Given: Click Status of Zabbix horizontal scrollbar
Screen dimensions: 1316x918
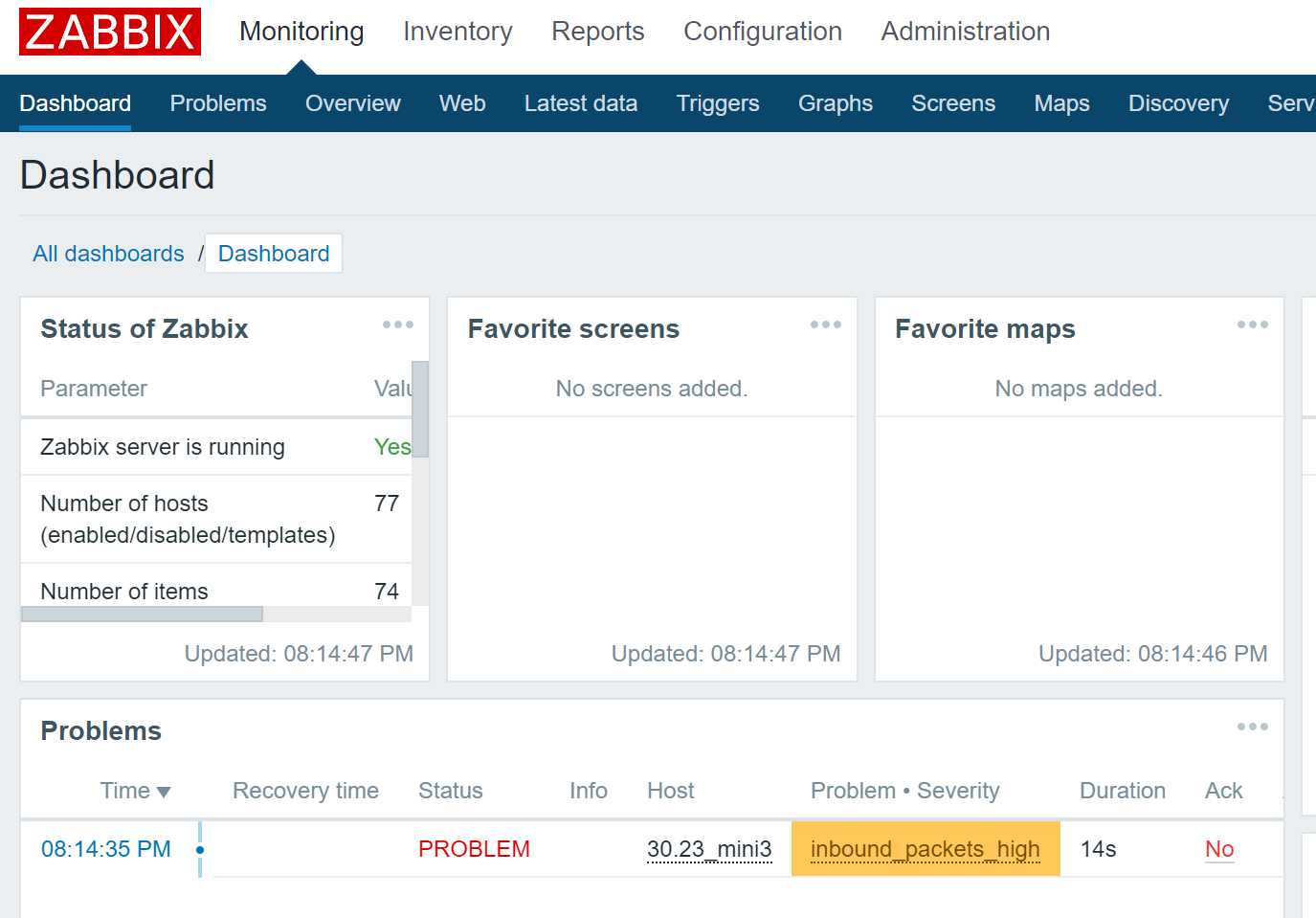Looking at the screenshot, I should tap(142, 615).
